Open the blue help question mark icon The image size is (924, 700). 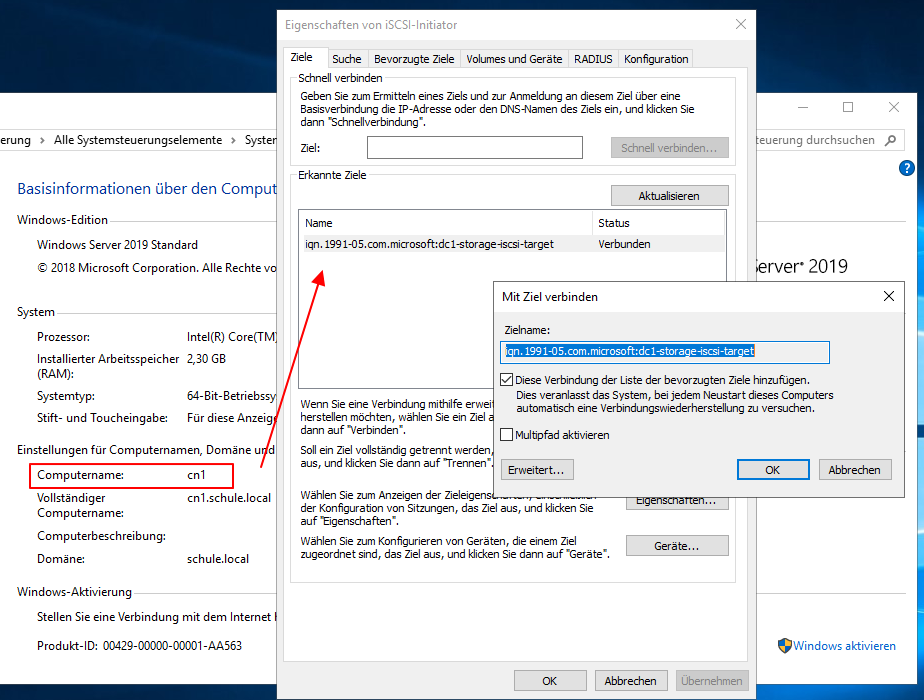(907, 168)
